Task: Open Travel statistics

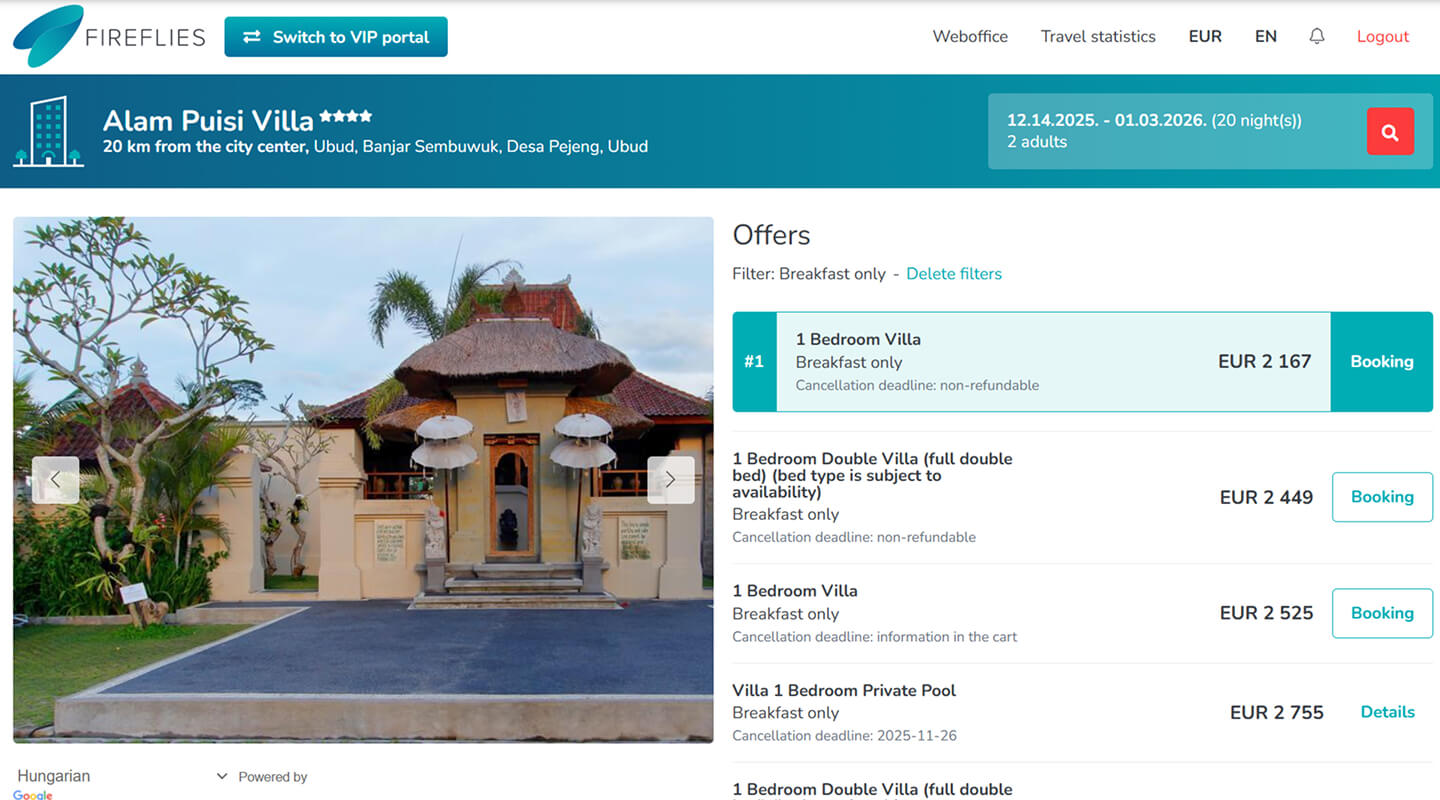Action: [x=1098, y=36]
